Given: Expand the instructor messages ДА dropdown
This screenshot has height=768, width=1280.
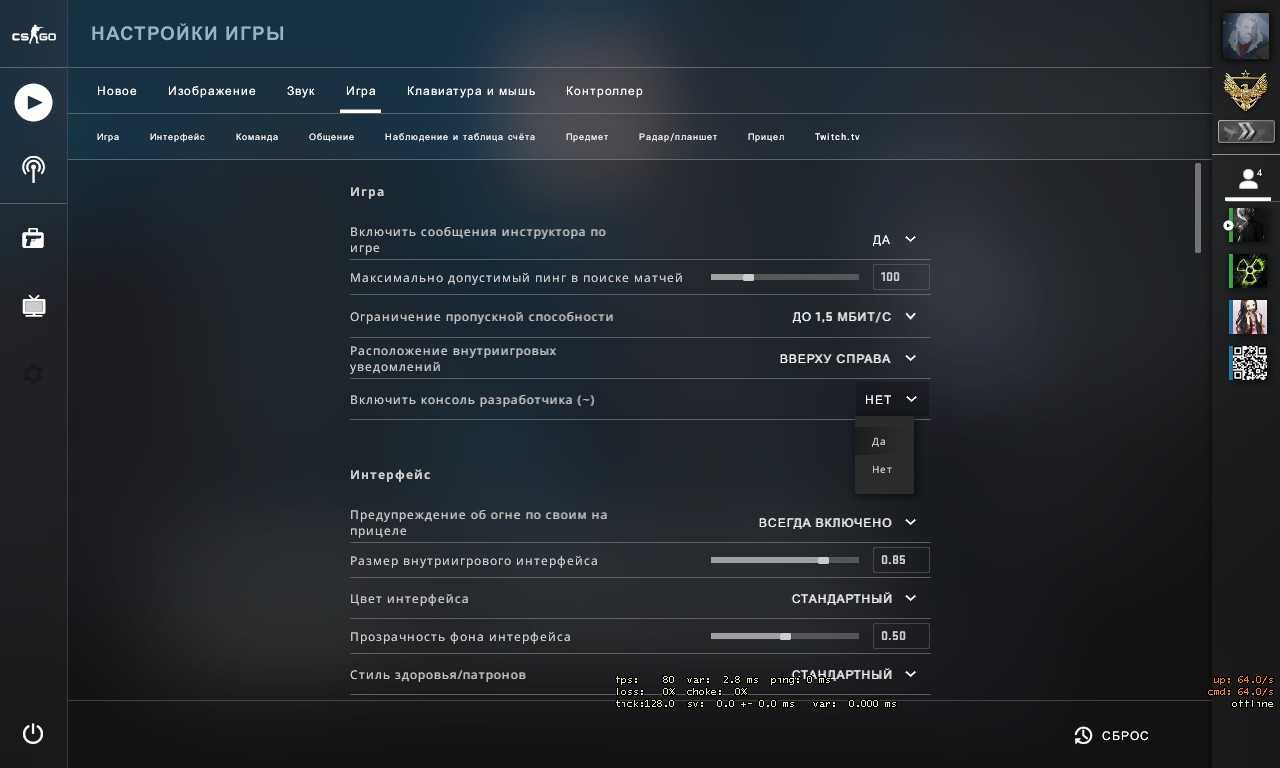Looking at the screenshot, I should click(x=894, y=240).
